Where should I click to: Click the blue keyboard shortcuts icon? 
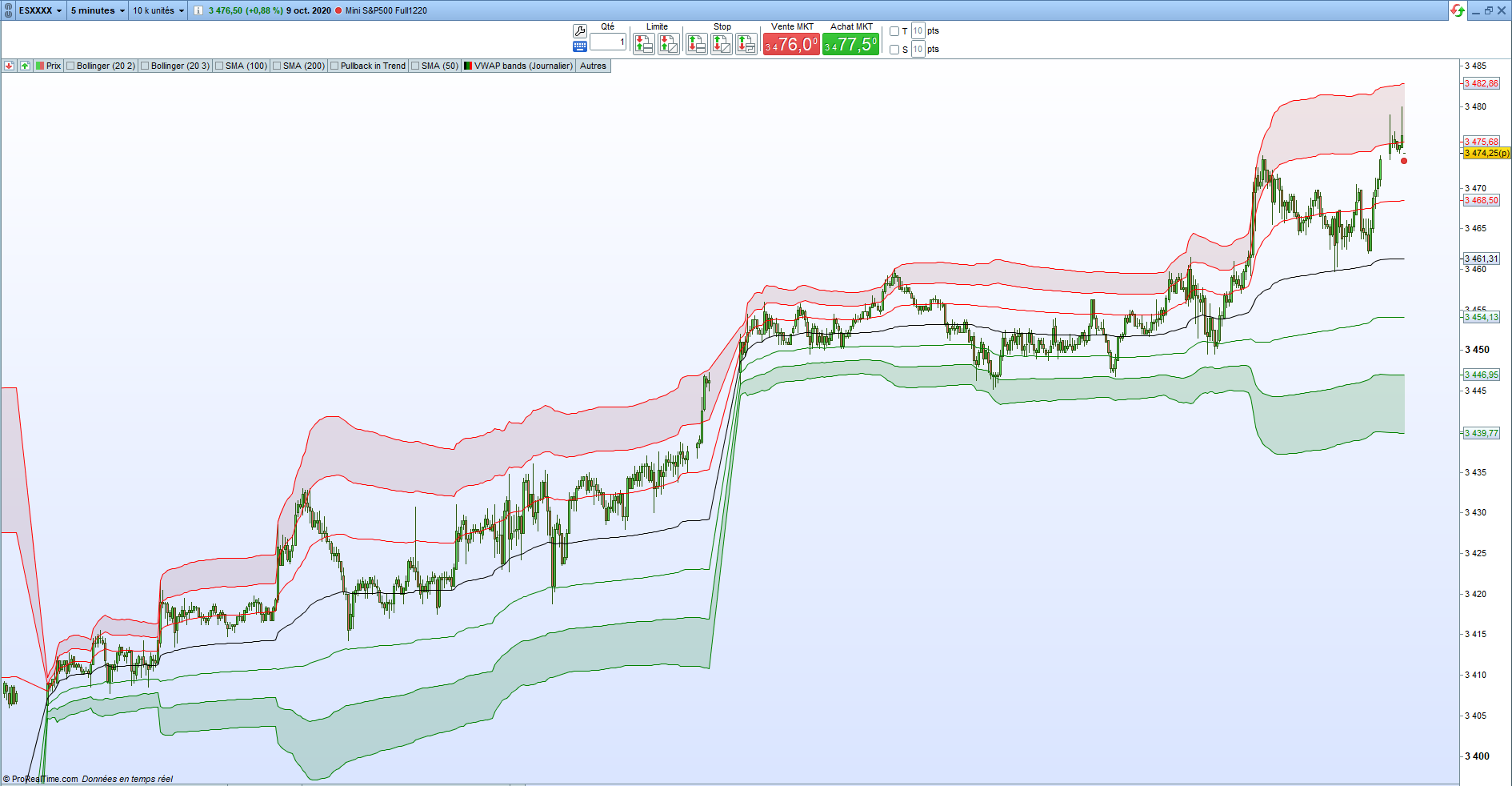tap(580, 46)
